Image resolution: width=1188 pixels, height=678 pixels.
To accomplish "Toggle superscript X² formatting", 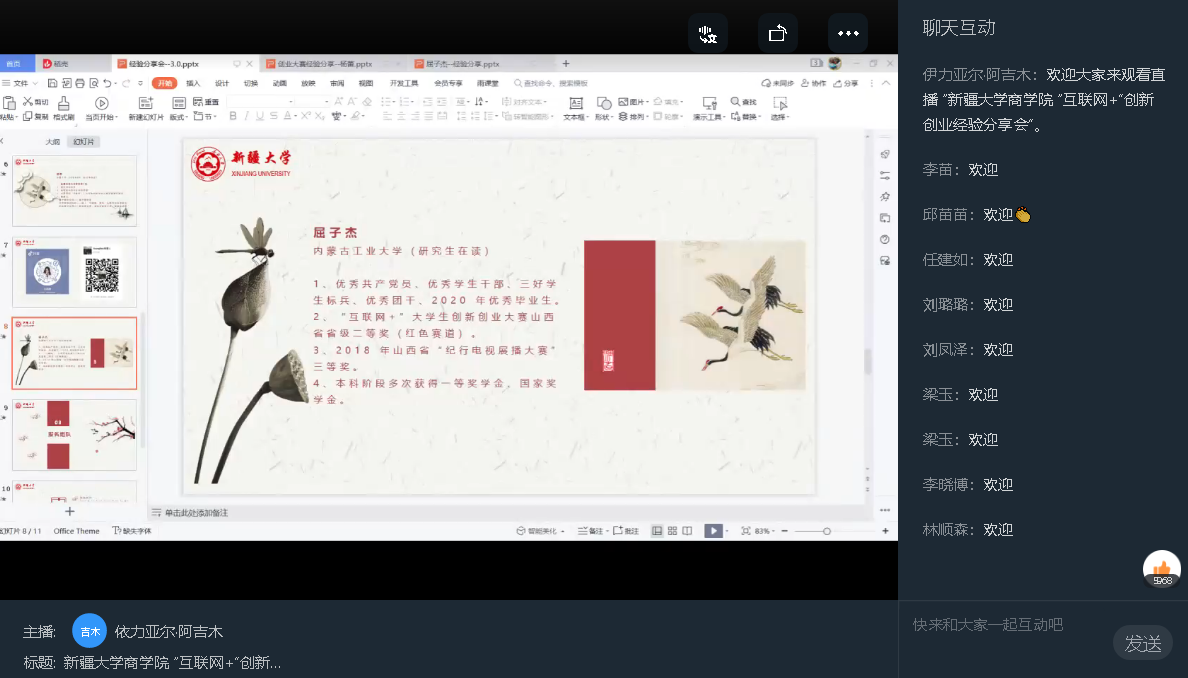I will [306, 116].
